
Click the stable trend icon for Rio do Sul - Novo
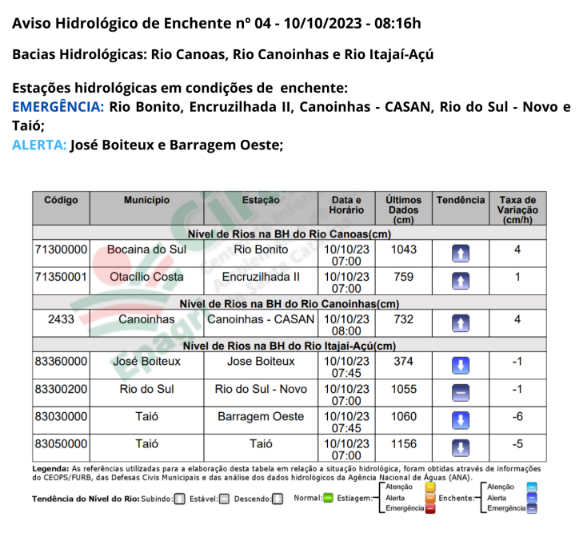point(461,393)
